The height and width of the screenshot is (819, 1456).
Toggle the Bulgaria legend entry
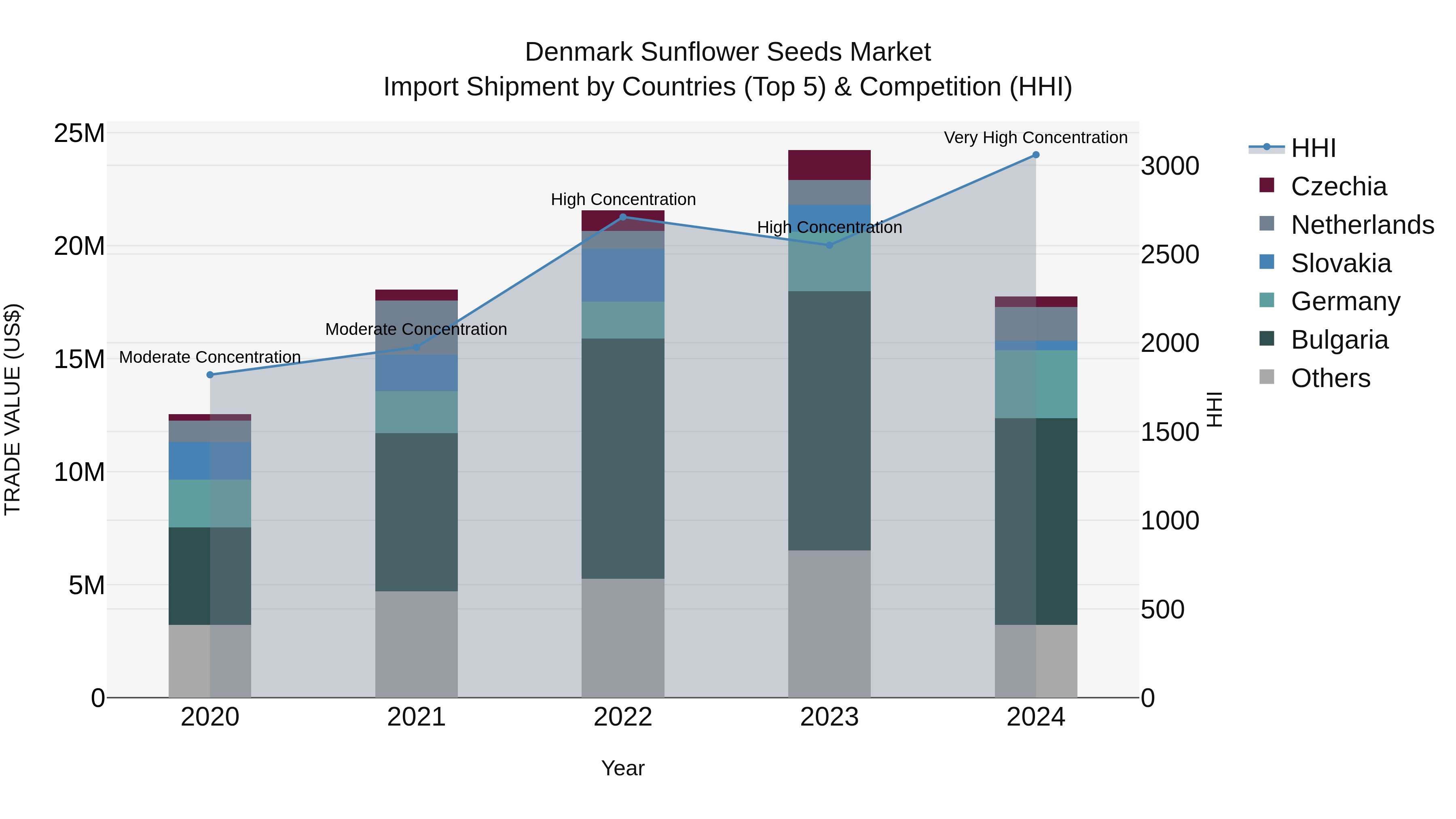(1323, 340)
